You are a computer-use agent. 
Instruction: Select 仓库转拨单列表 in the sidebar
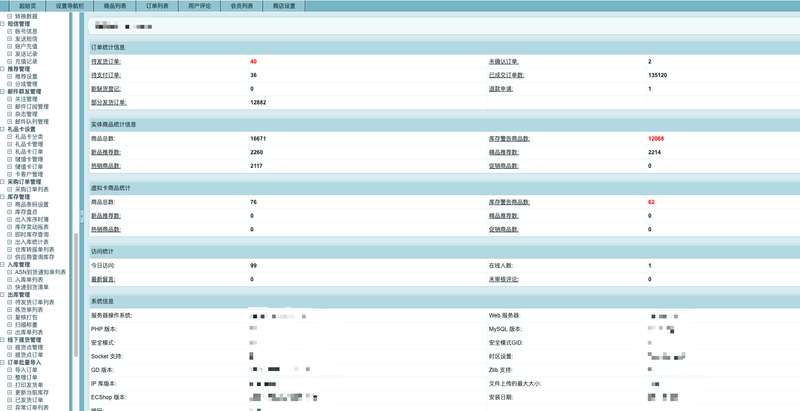(35, 250)
